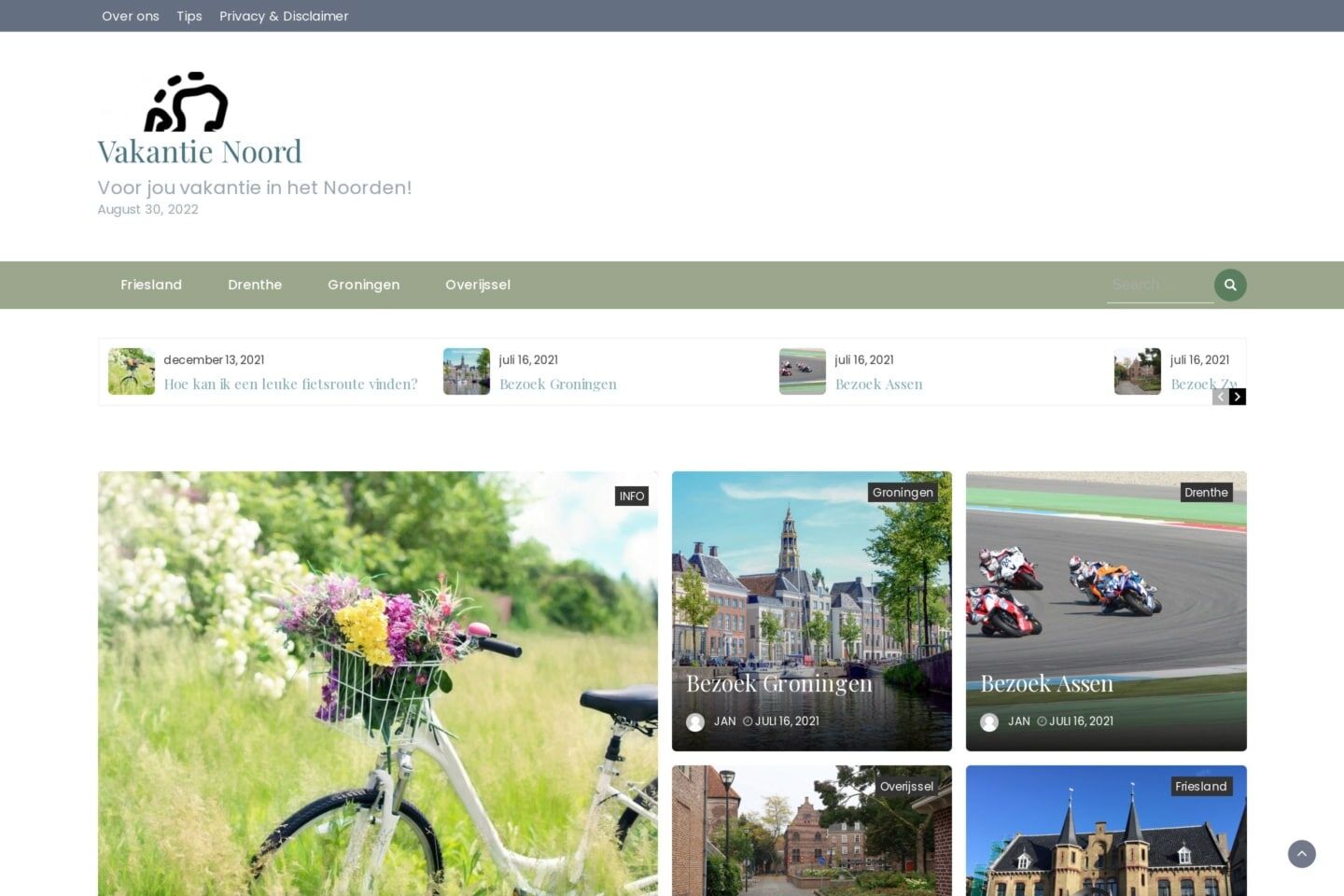Select Groningen in the navigation bar

pyautogui.click(x=363, y=285)
